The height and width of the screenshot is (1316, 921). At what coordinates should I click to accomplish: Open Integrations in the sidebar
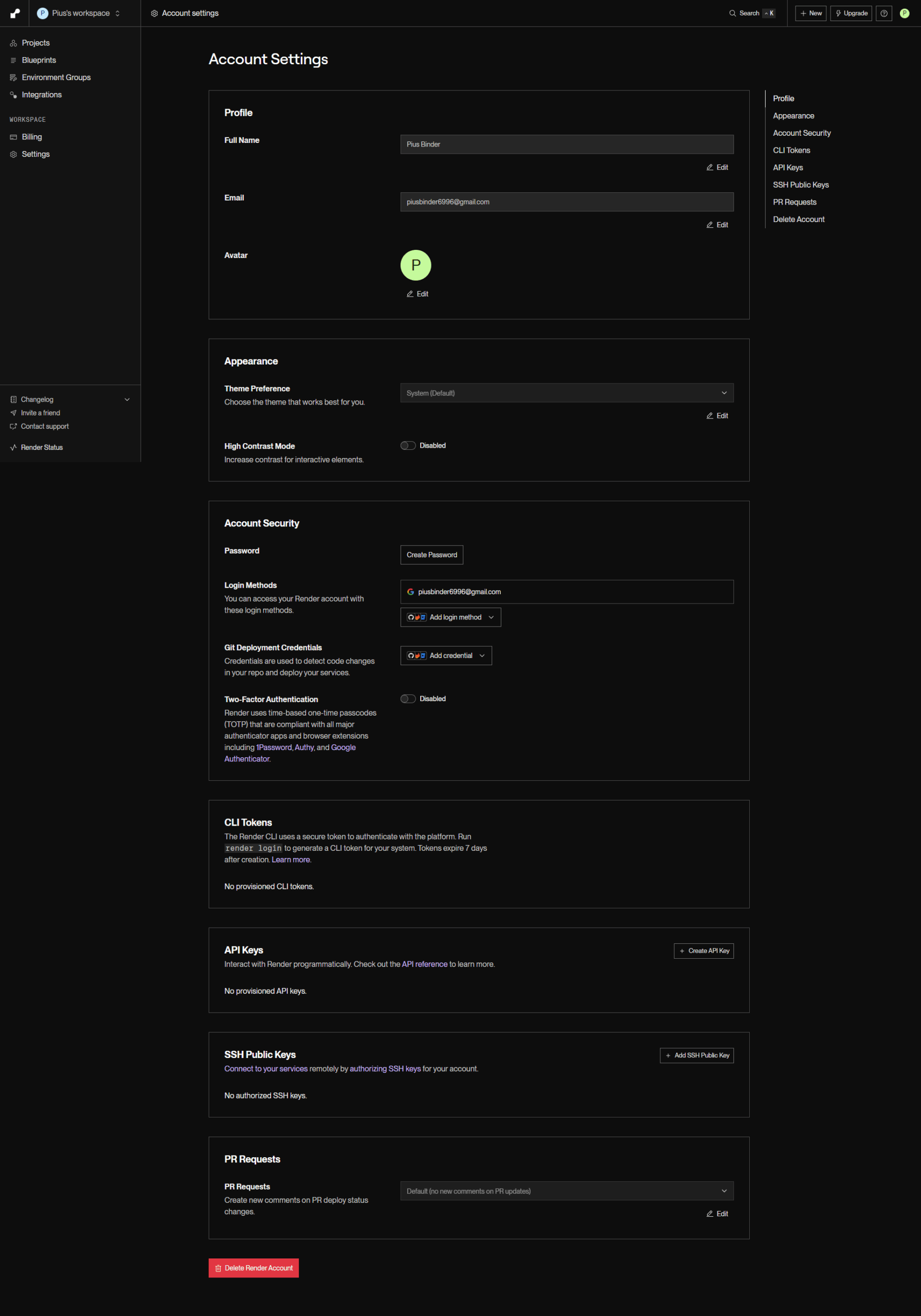pos(41,95)
